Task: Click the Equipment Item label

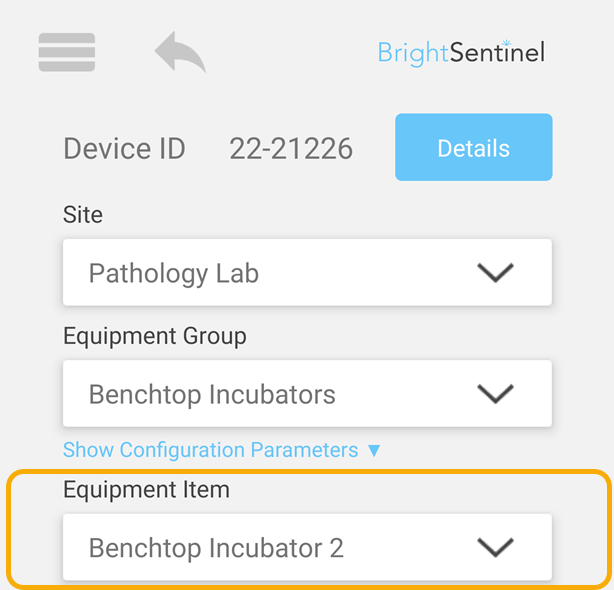Action: [146, 490]
